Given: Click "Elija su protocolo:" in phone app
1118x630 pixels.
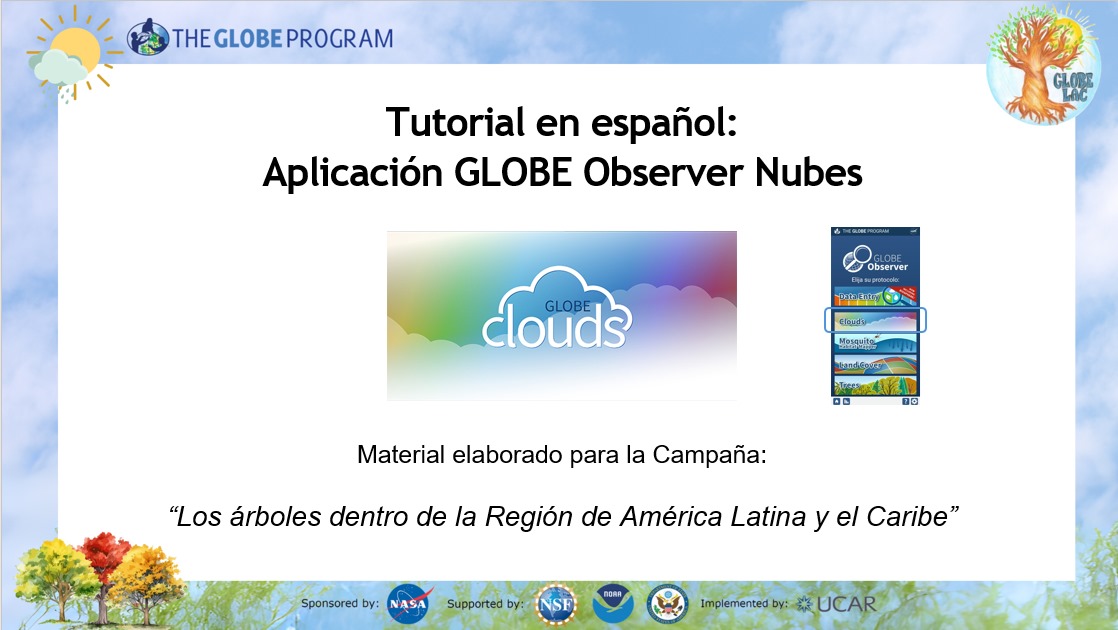Looking at the screenshot, I should pyautogui.click(x=875, y=279).
